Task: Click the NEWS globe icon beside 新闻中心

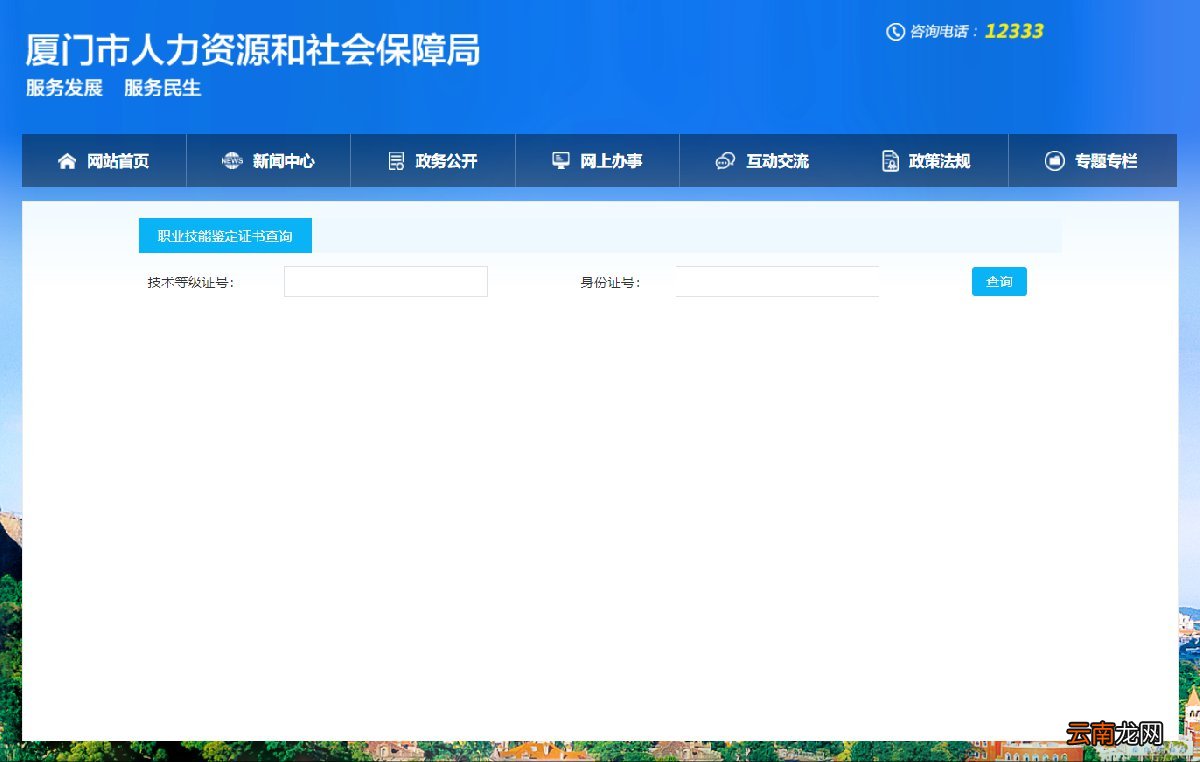Action: 232,161
